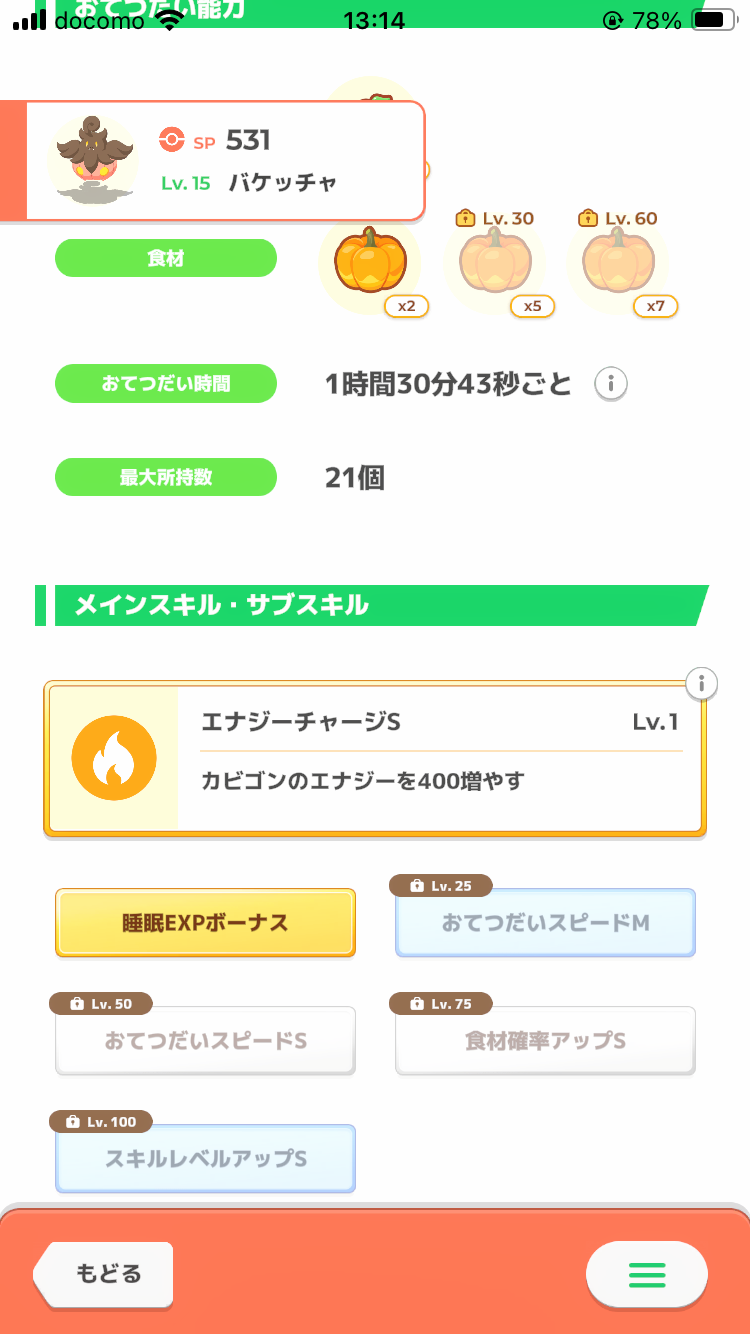750x1334 pixels.
Task: Tap locked おてつだいスピードM sub skill
Action: 545,923
